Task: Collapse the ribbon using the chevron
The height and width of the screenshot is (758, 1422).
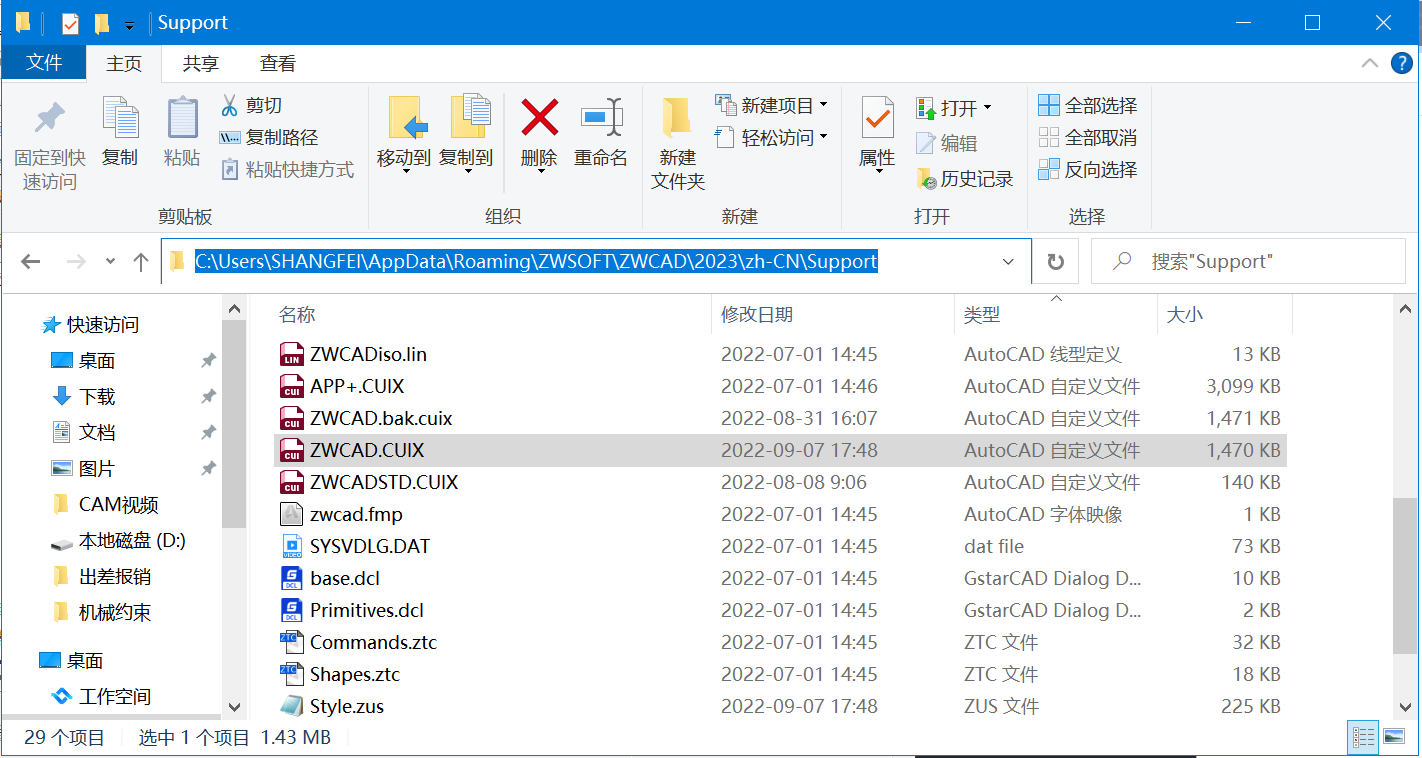Action: [1370, 63]
